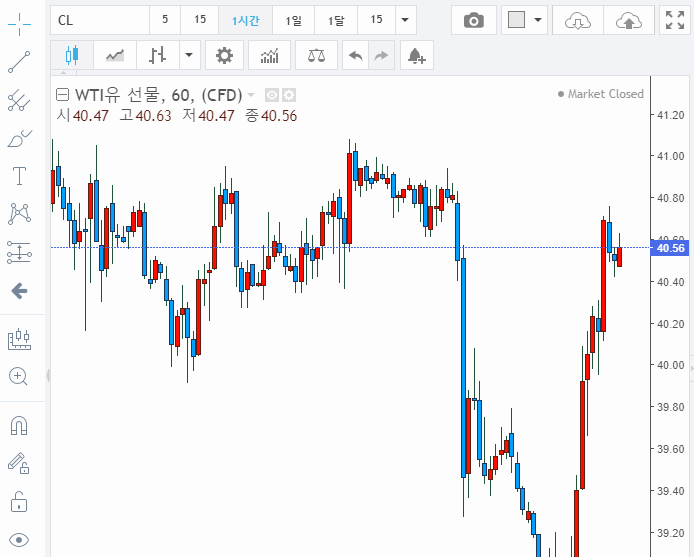The image size is (694, 557).
Task: Create a price alert bell
Action: (x=416, y=55)
